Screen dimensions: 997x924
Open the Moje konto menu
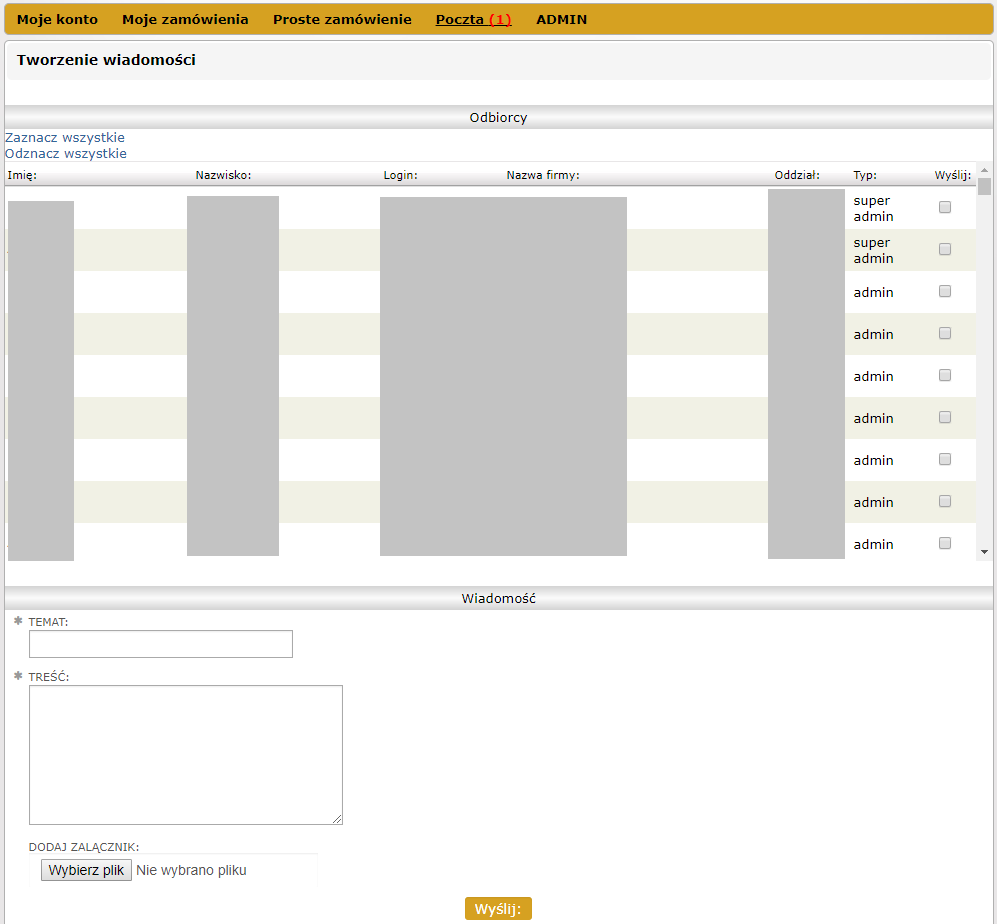(57, 19)
